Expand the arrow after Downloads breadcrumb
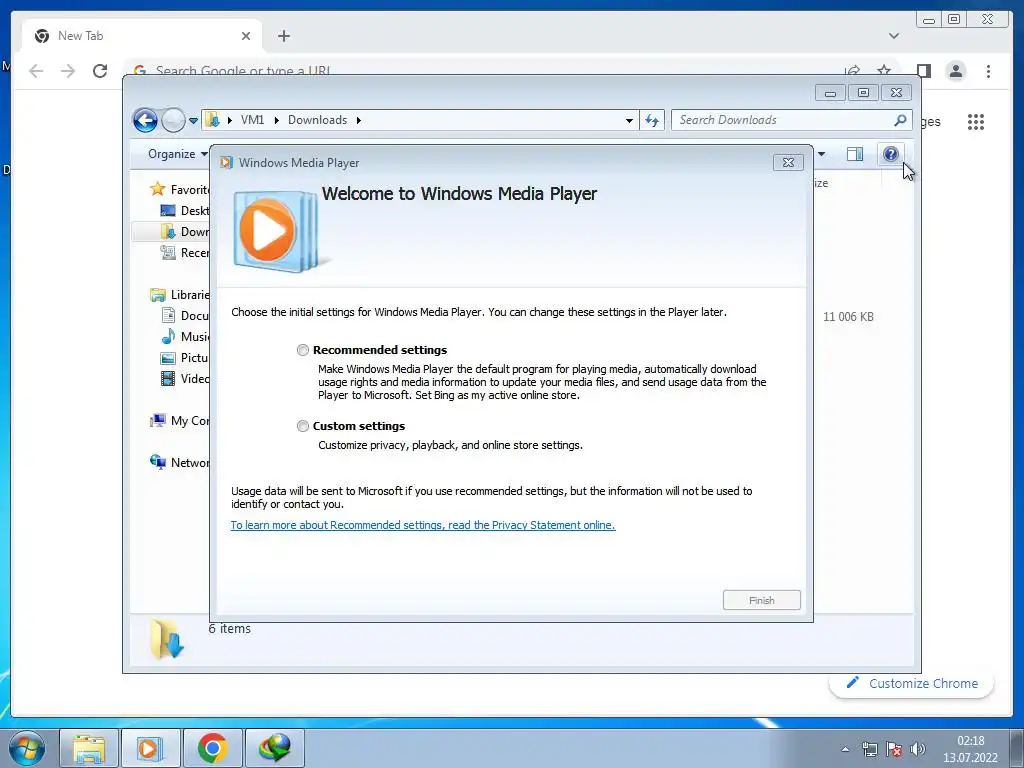Screen dimensions: 1024x768 click(x=359, y=120)
